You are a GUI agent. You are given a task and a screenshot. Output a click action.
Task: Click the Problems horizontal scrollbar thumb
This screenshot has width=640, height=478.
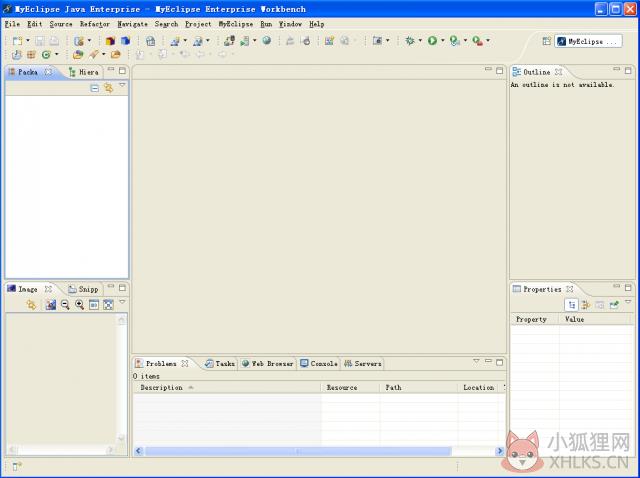[298, 451]
